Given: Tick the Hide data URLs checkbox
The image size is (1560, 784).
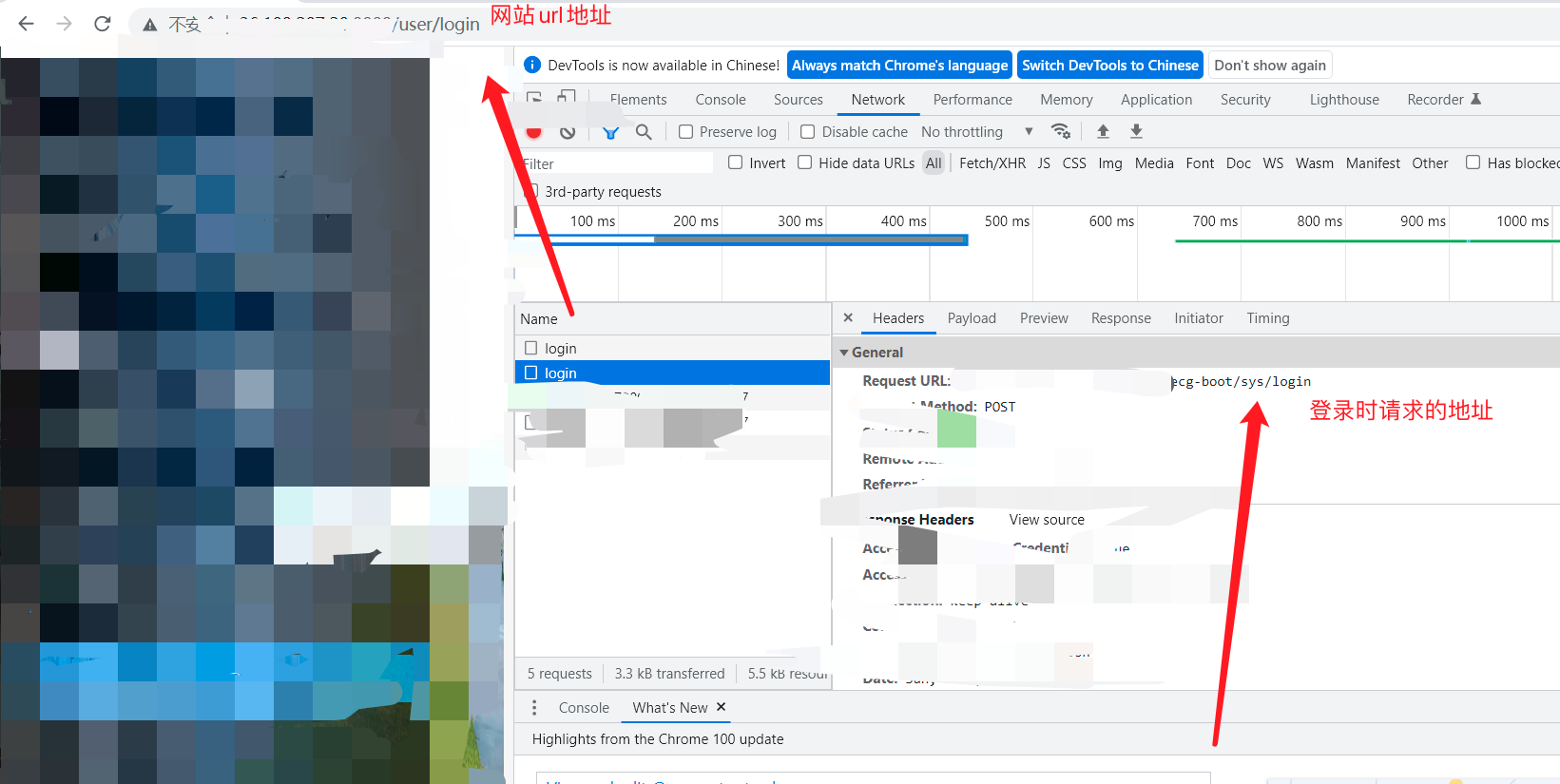Looking at the screenshot, I should (805, 163).
